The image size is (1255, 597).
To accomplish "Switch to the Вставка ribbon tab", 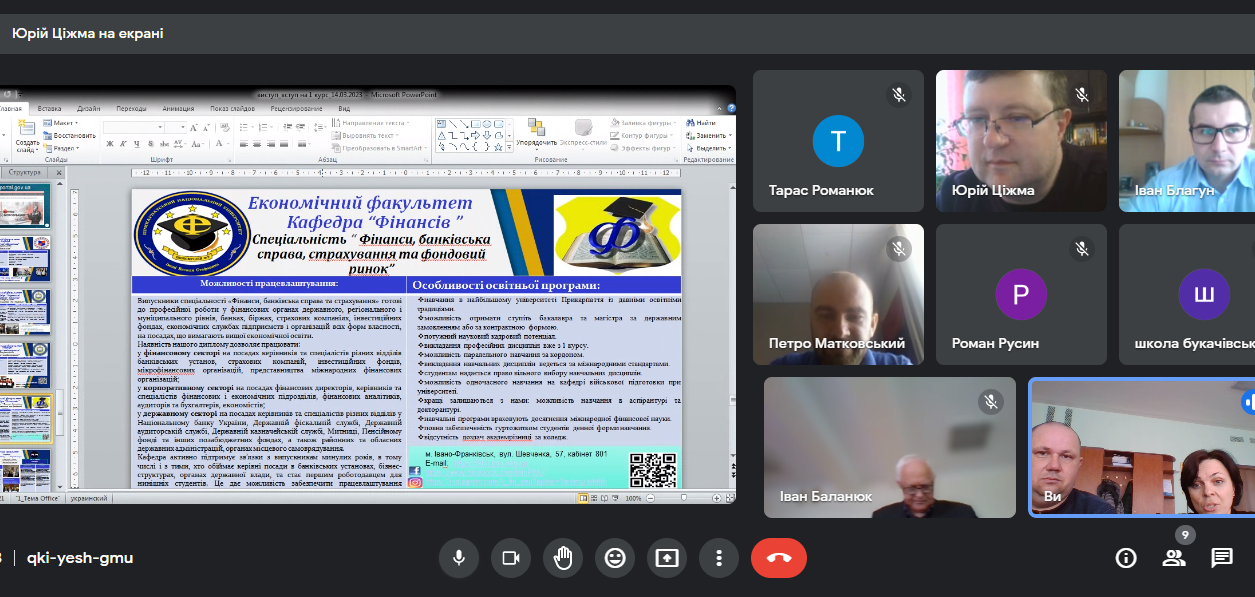I will [x=49, y=108].
